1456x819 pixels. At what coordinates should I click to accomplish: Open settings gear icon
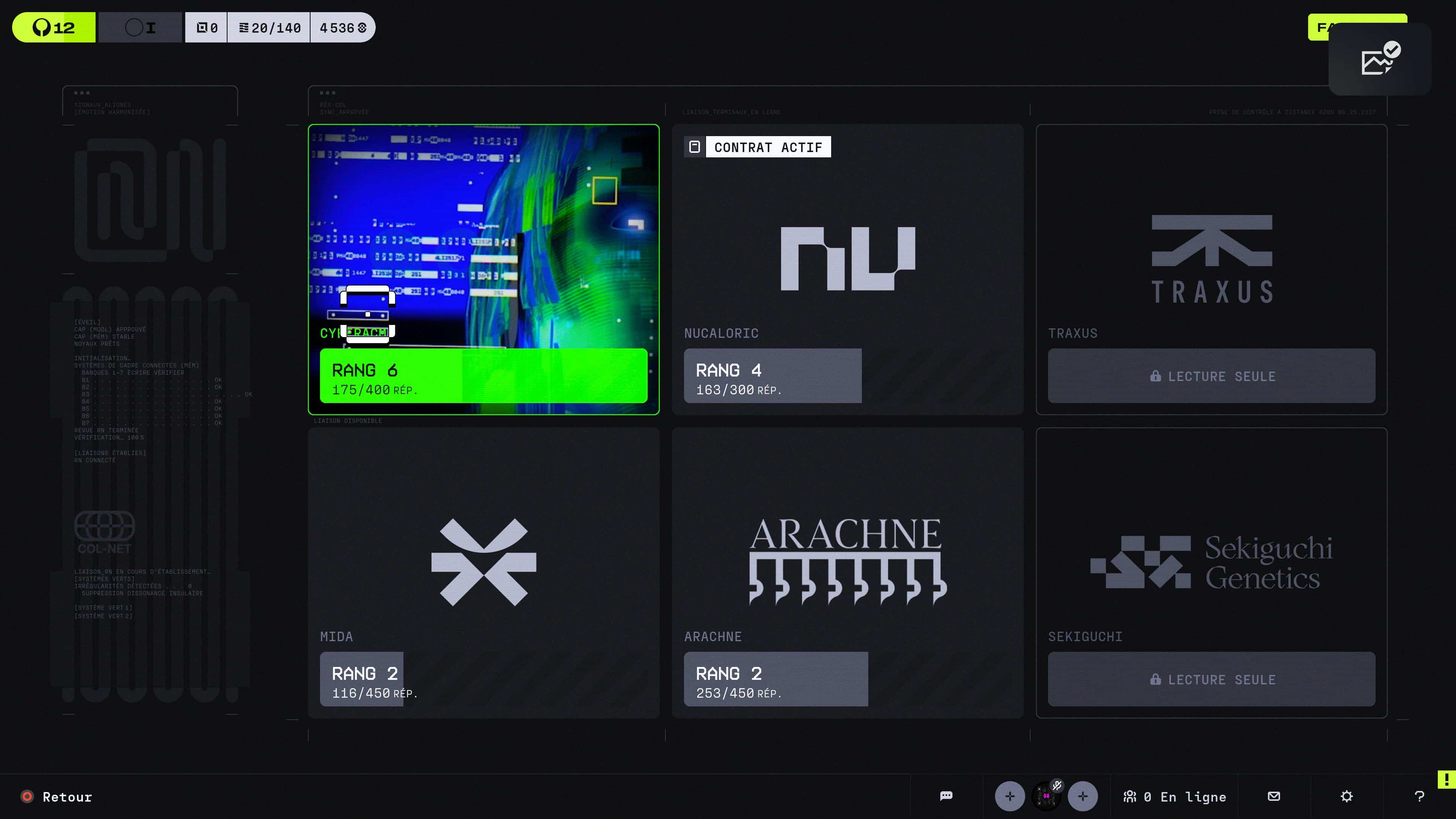pos(1347,796)
